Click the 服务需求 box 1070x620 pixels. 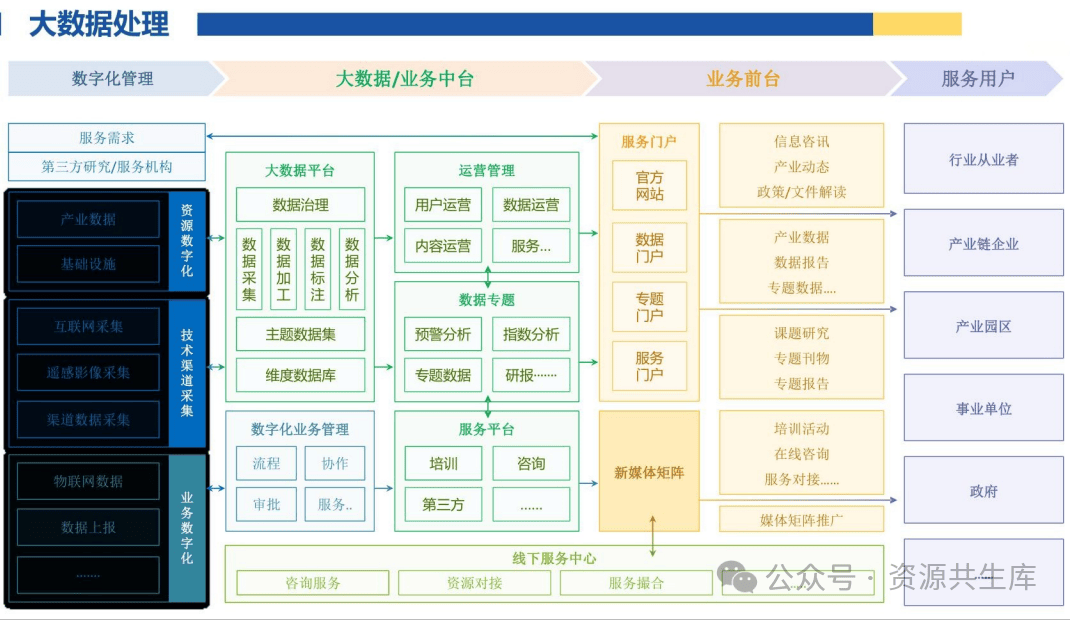[x=106, y=138]
